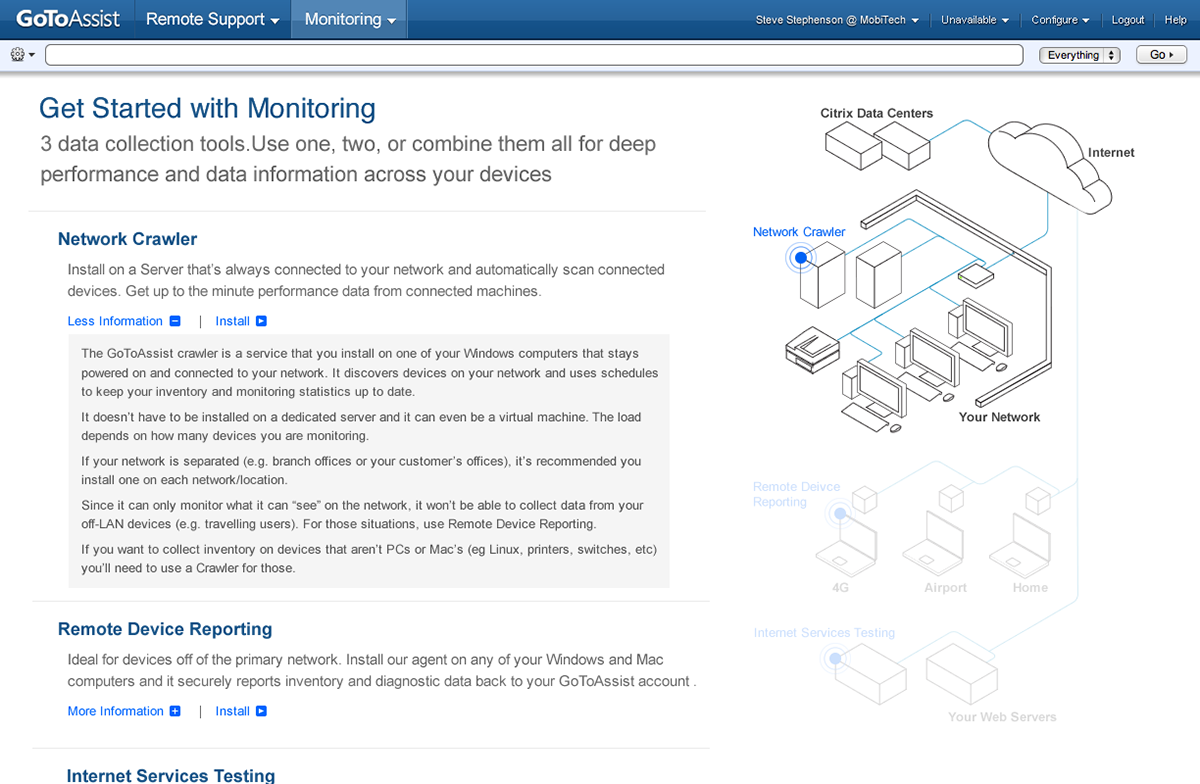Click the Internet Services Testing heading
The height and width of the screenshot is (784, 1200).
[x=171, y=775]
